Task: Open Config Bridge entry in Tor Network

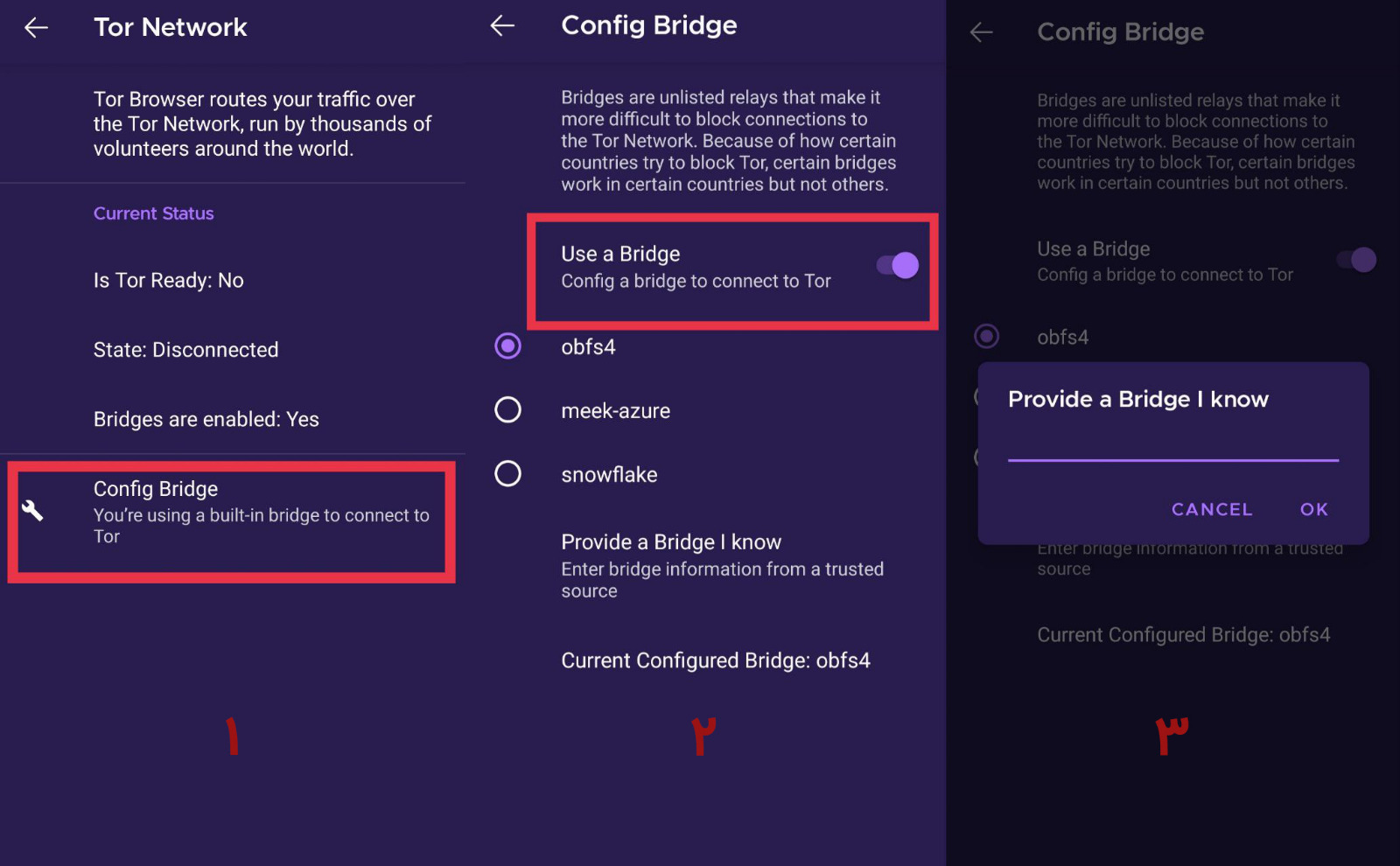Action: pyautogui.click(x=232, y=521)
